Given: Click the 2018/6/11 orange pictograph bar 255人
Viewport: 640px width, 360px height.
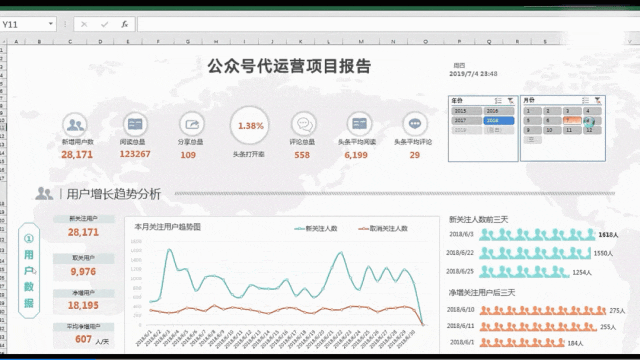Looking at the screenshot, I should click(x=538, y=327).
